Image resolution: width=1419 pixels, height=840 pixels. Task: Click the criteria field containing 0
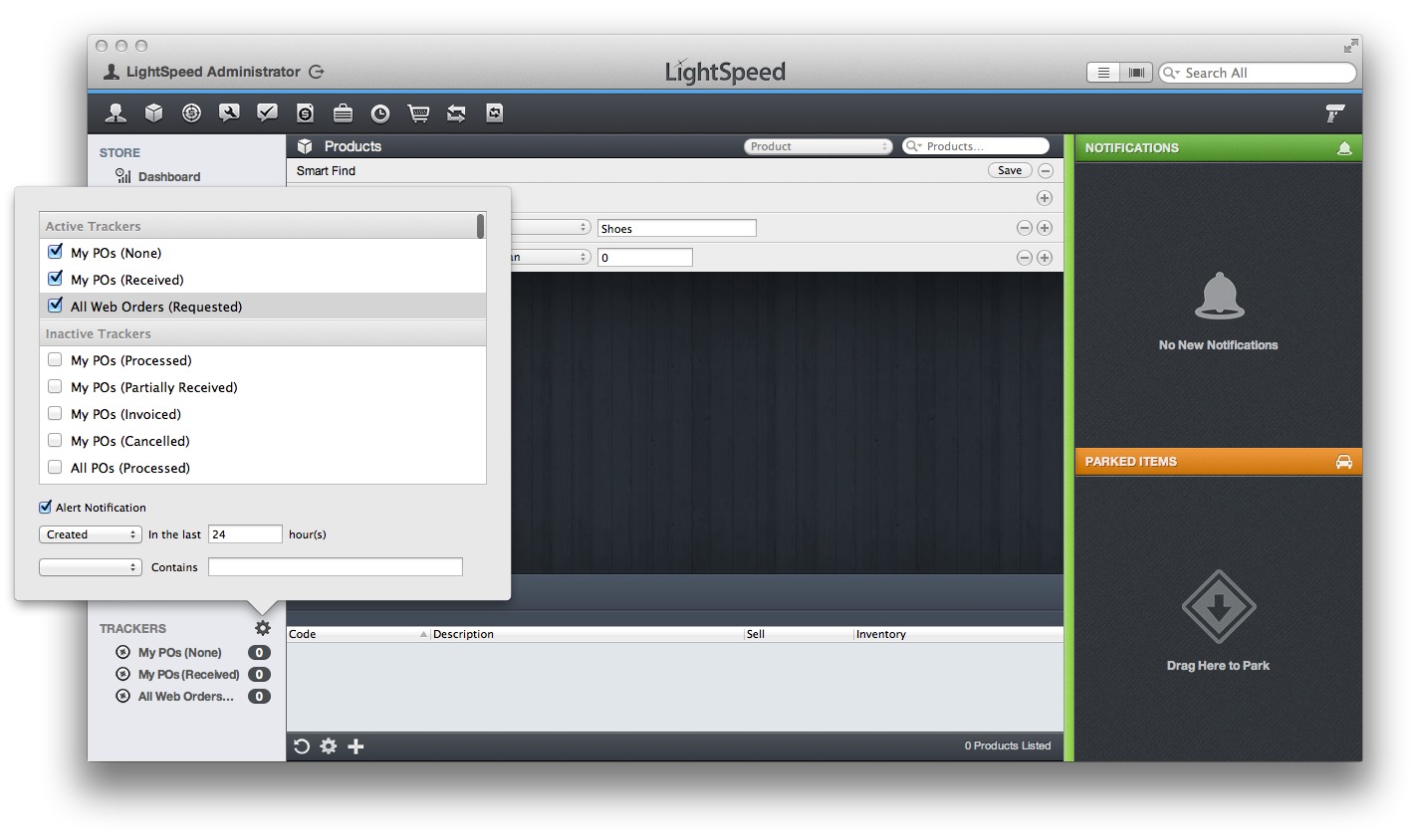645,258
